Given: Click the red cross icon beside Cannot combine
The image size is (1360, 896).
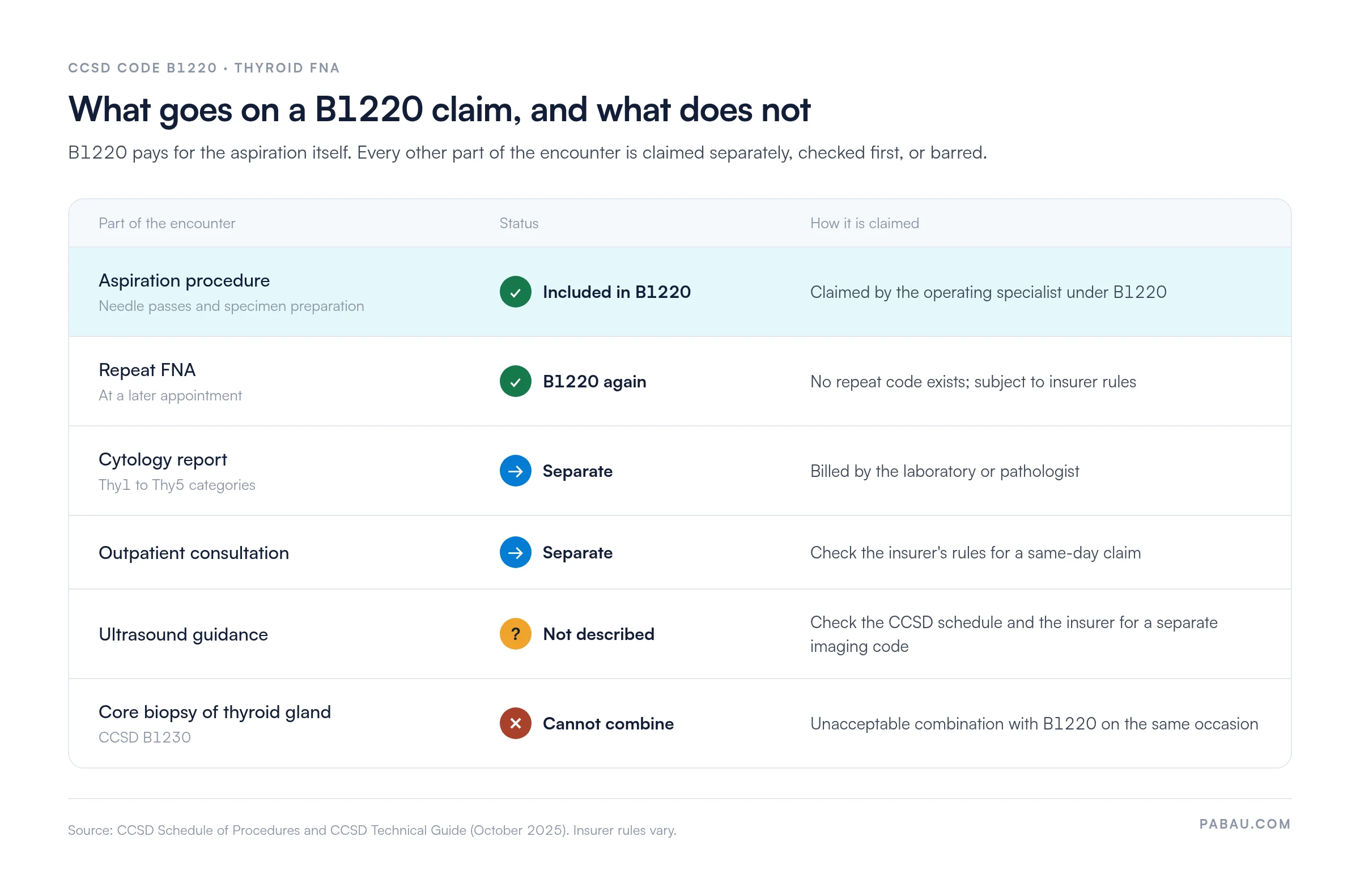Looking at the screenshot, I should 515,723.
